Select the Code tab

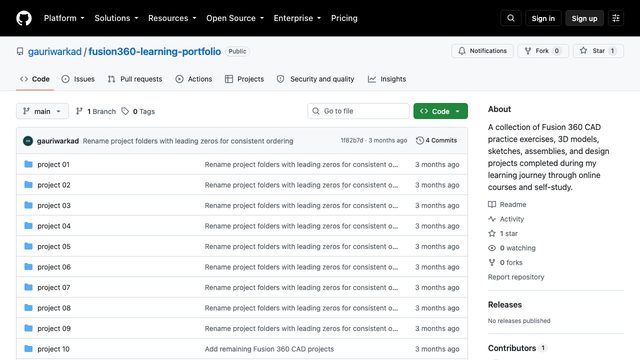(35, 79)
